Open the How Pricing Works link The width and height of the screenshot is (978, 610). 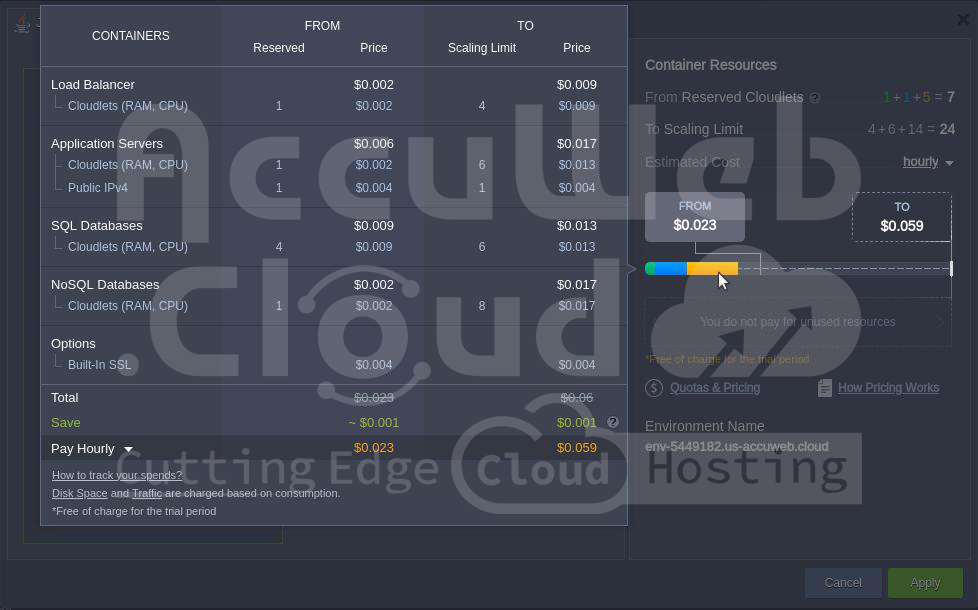pyautogui.click(x=888, y=388)
